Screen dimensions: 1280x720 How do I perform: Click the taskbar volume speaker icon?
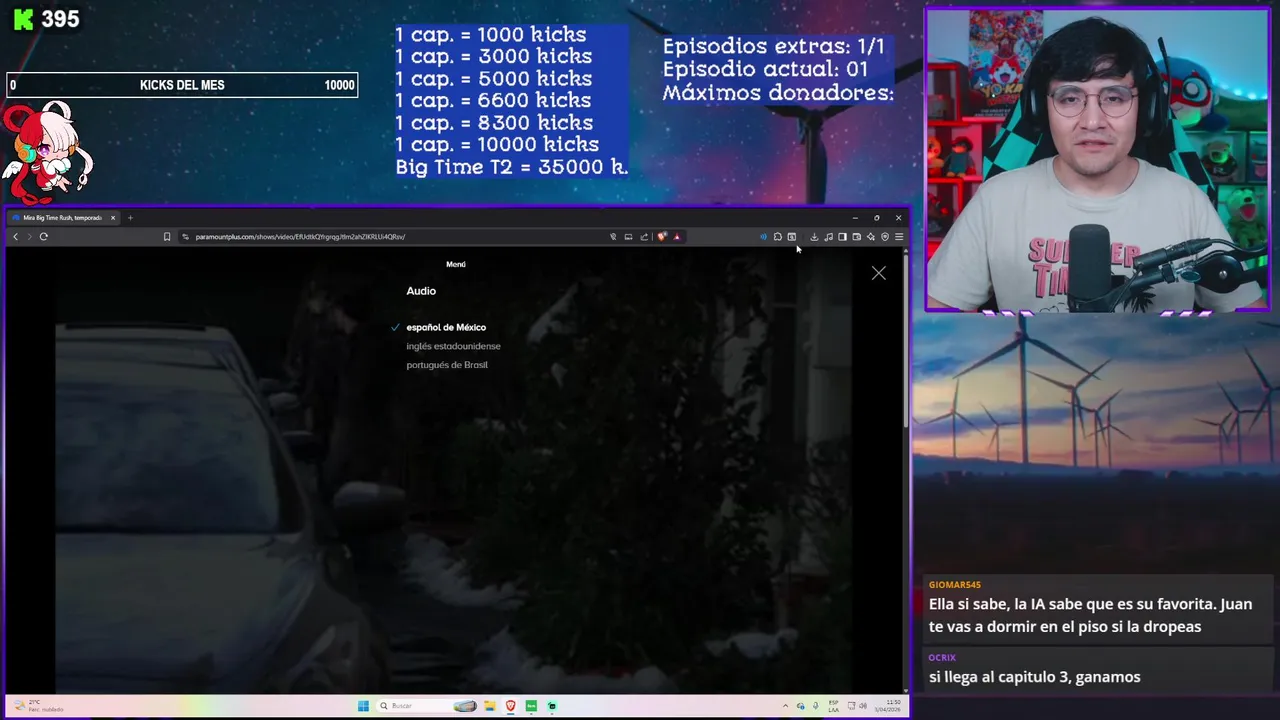(863, 706)
